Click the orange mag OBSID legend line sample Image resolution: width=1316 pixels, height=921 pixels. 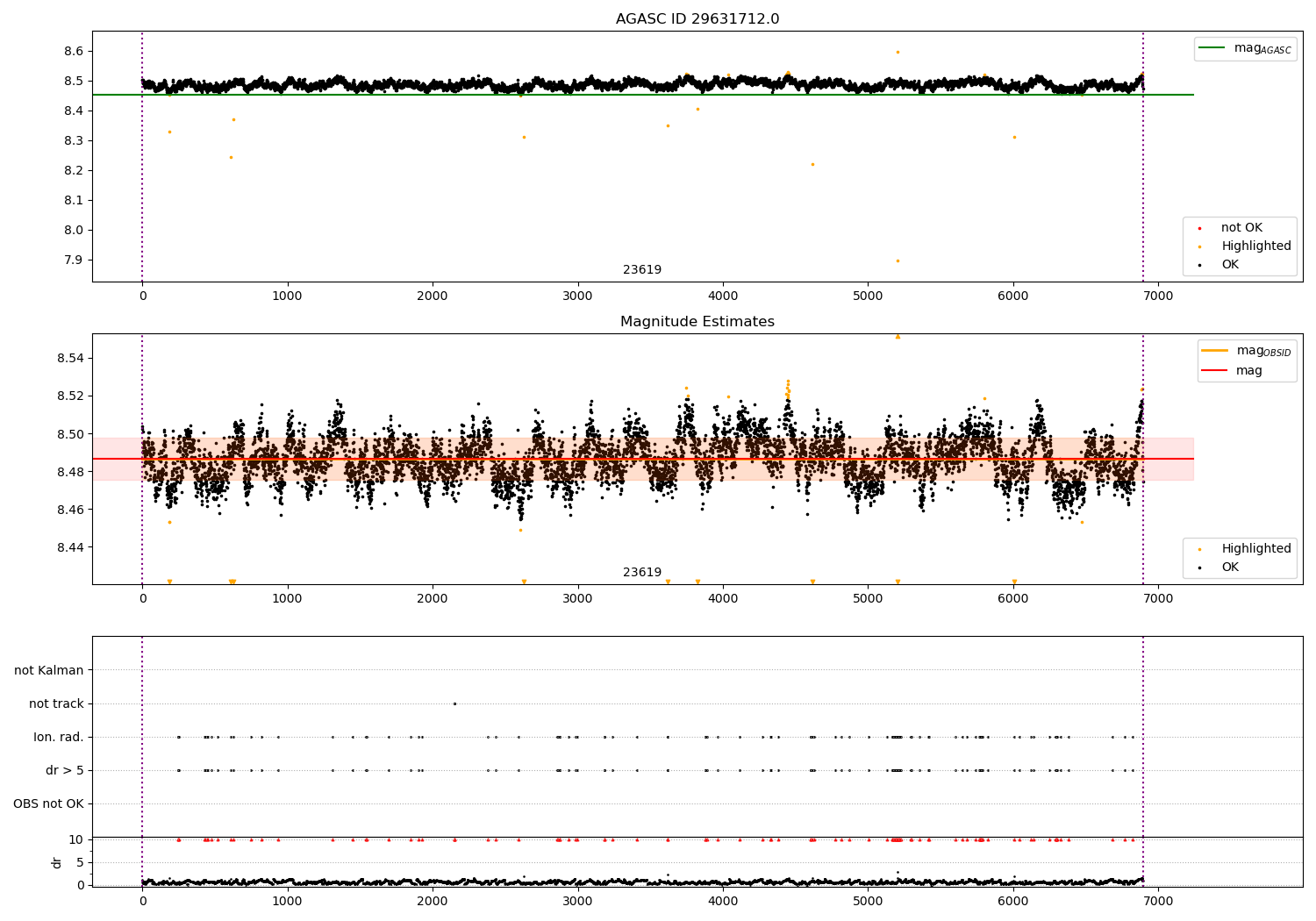click(x=1215, y=350)
